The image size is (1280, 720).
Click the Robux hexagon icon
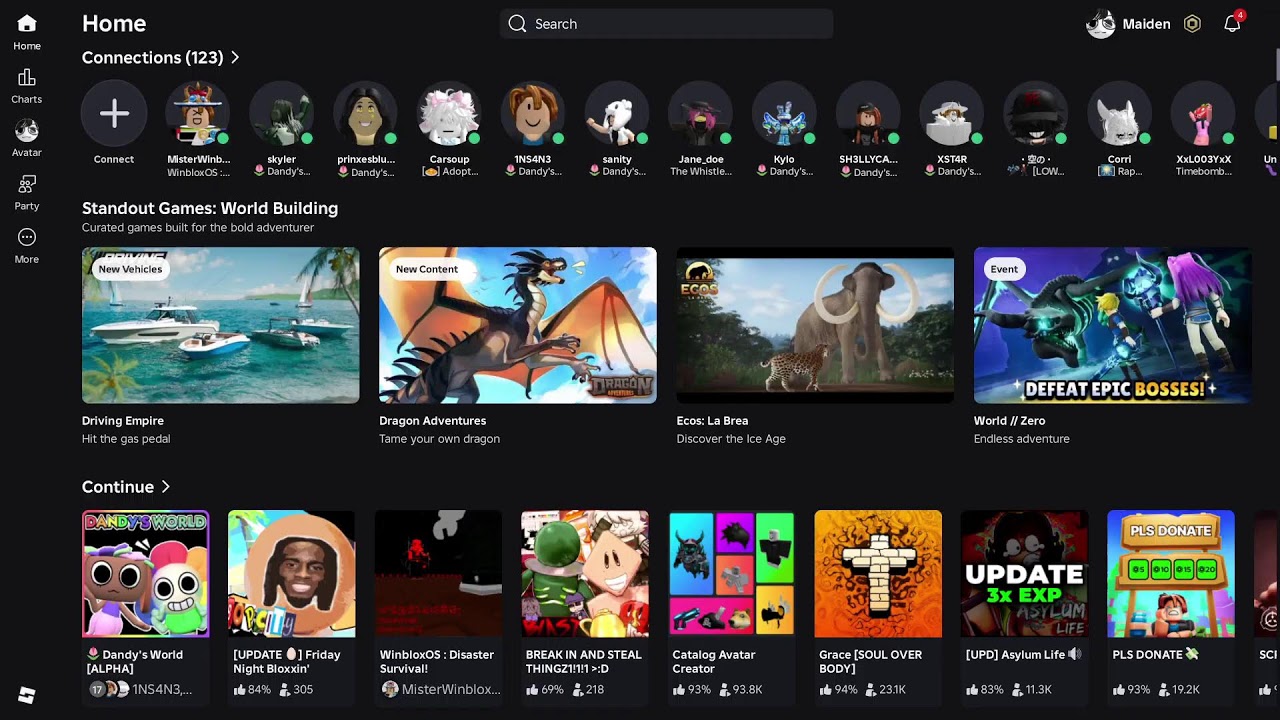click(1192, 24)
